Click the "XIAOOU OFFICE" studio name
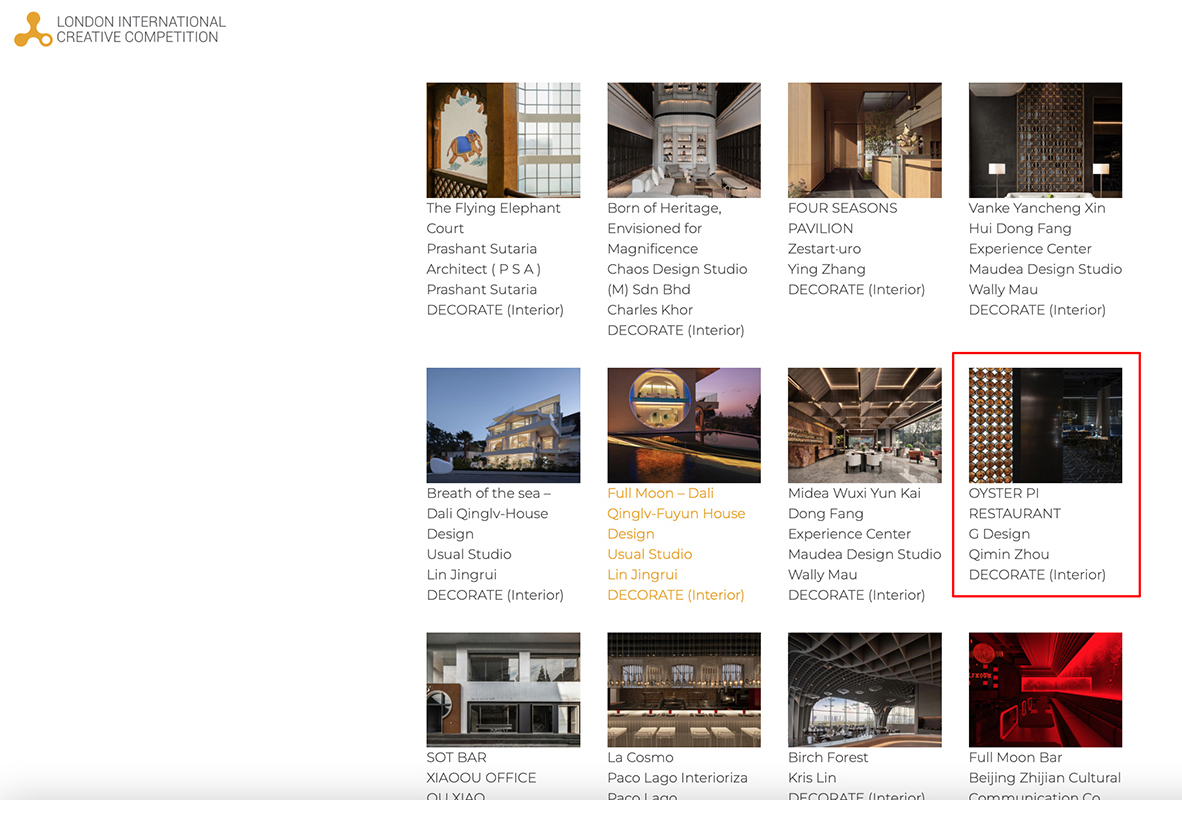Image resolution: width=1182 pixels, height=834 pixels. click(481, 777)
